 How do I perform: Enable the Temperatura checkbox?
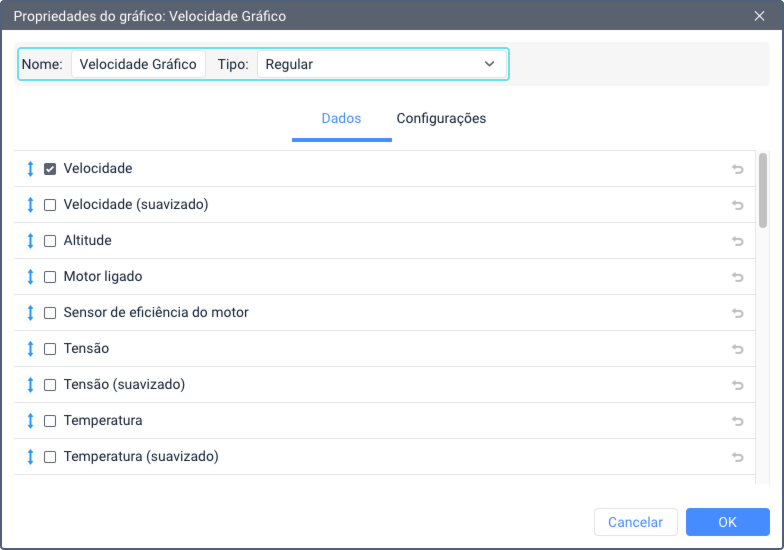(50, 421)
